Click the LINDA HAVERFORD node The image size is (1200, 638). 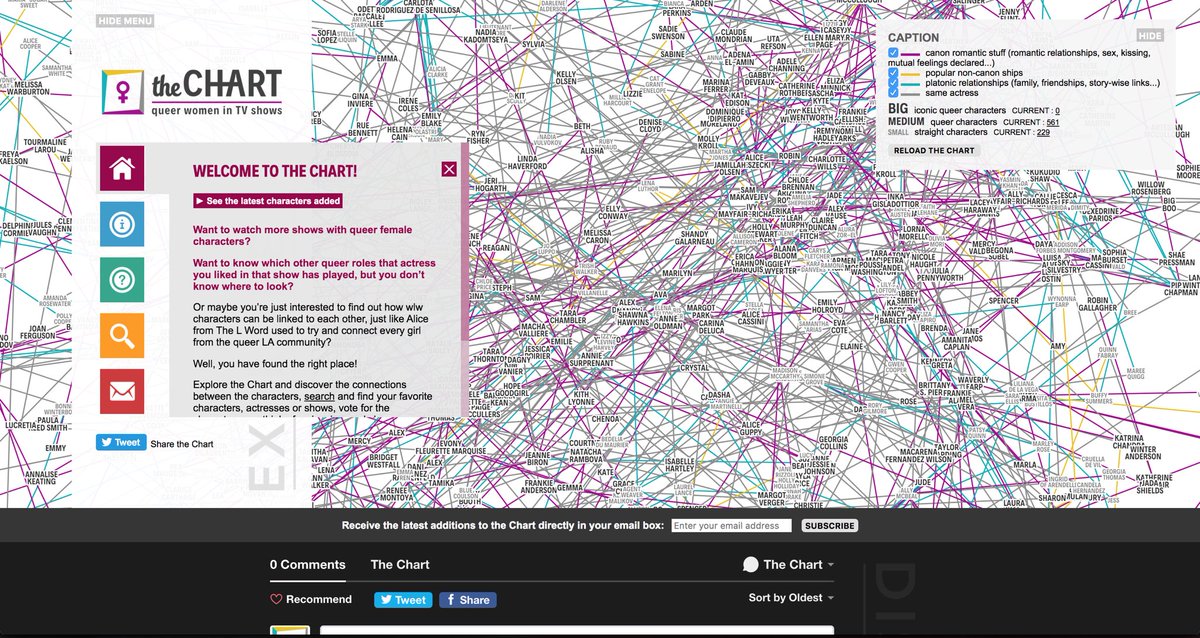point(525,162)
